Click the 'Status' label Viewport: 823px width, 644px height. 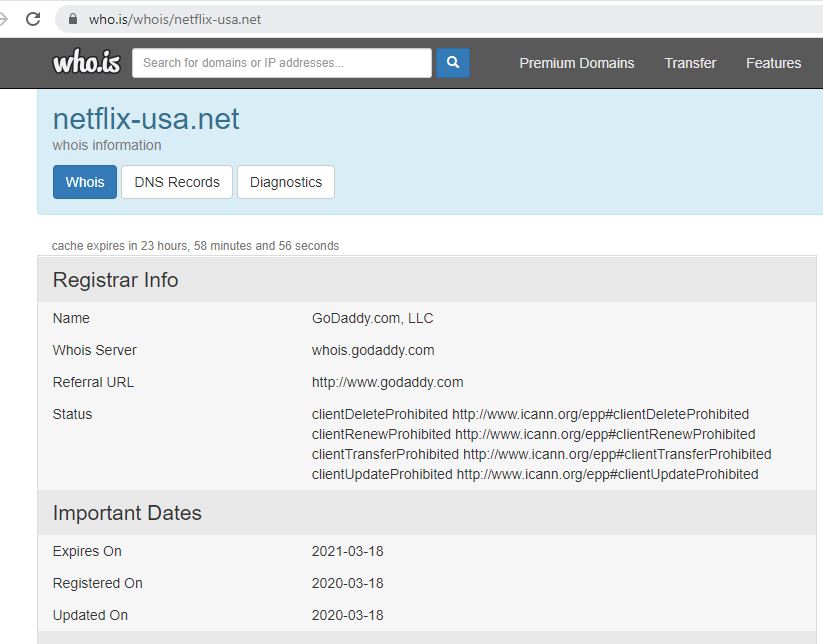click(72, 414)
